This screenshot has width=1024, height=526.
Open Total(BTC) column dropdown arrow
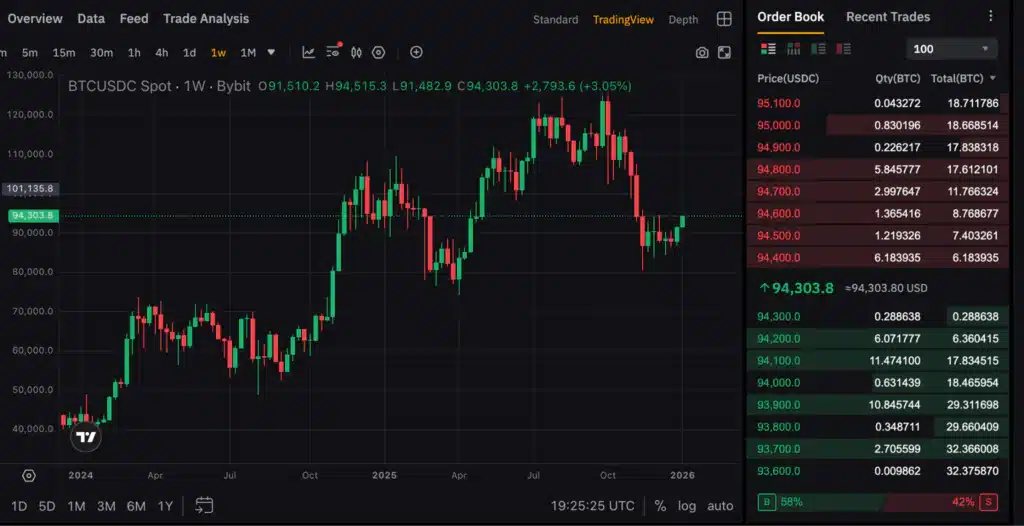(x=993, y=78)
